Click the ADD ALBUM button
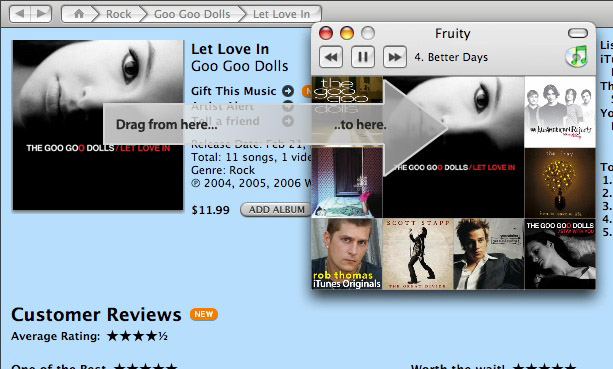The height and width of the screenshot is (369, 613). [x=276, y=210]
